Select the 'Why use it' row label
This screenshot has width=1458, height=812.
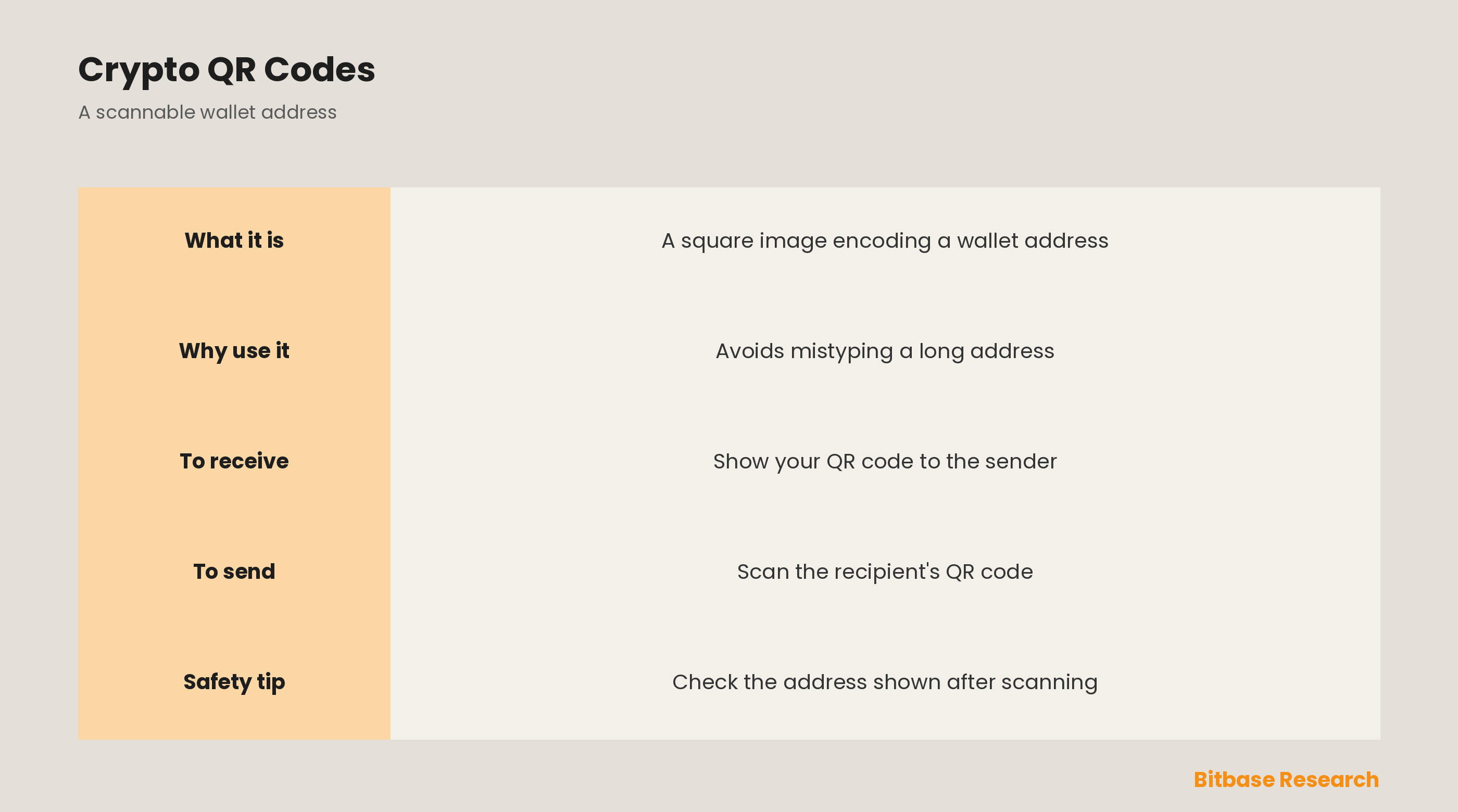(234, 351)
